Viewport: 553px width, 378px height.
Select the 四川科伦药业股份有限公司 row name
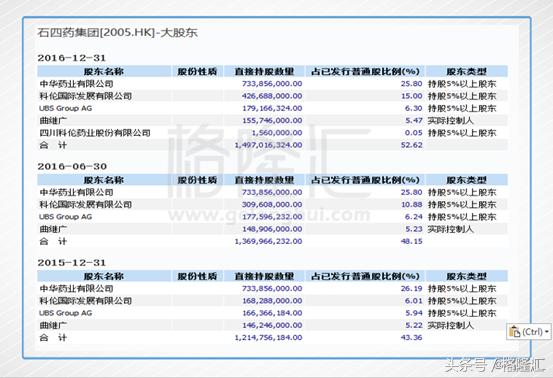tap(95, 133)
